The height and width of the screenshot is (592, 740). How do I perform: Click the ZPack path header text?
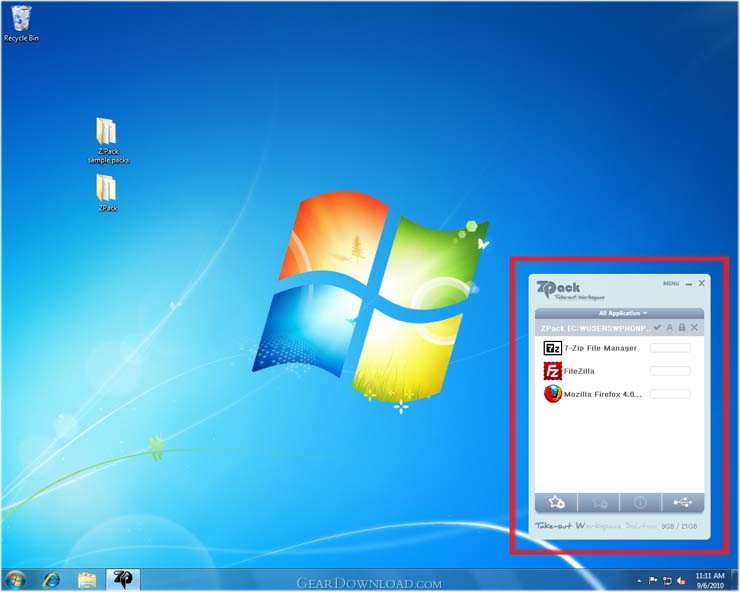tap(596, 328)
